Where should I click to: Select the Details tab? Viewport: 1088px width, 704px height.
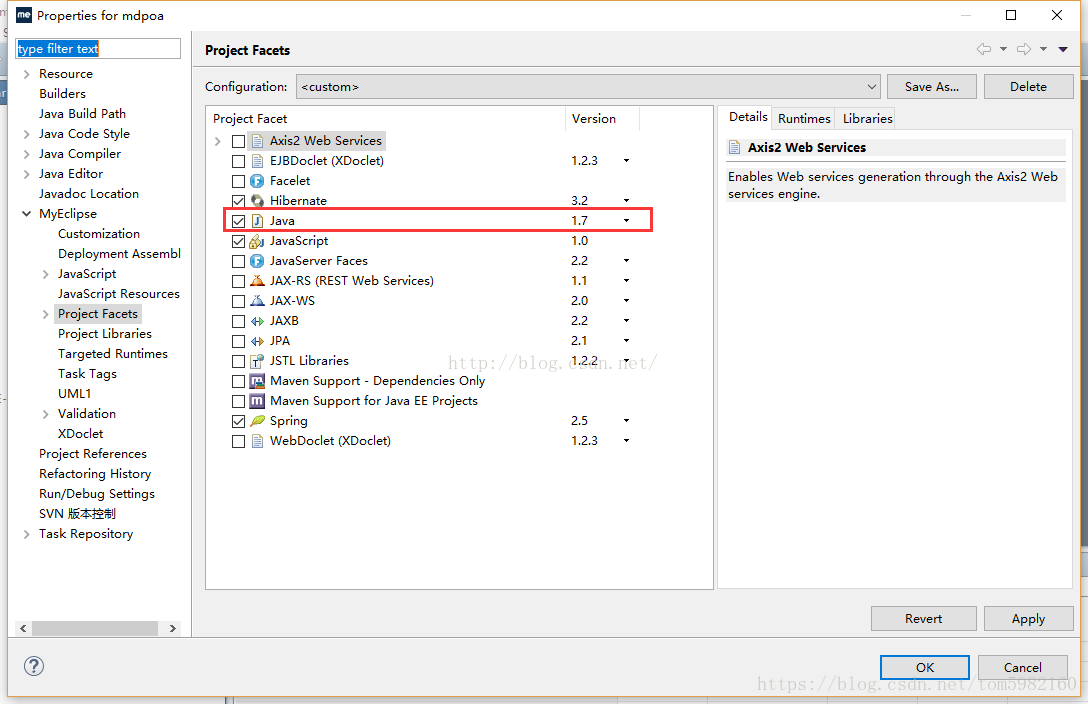click(x=748, y=117)
